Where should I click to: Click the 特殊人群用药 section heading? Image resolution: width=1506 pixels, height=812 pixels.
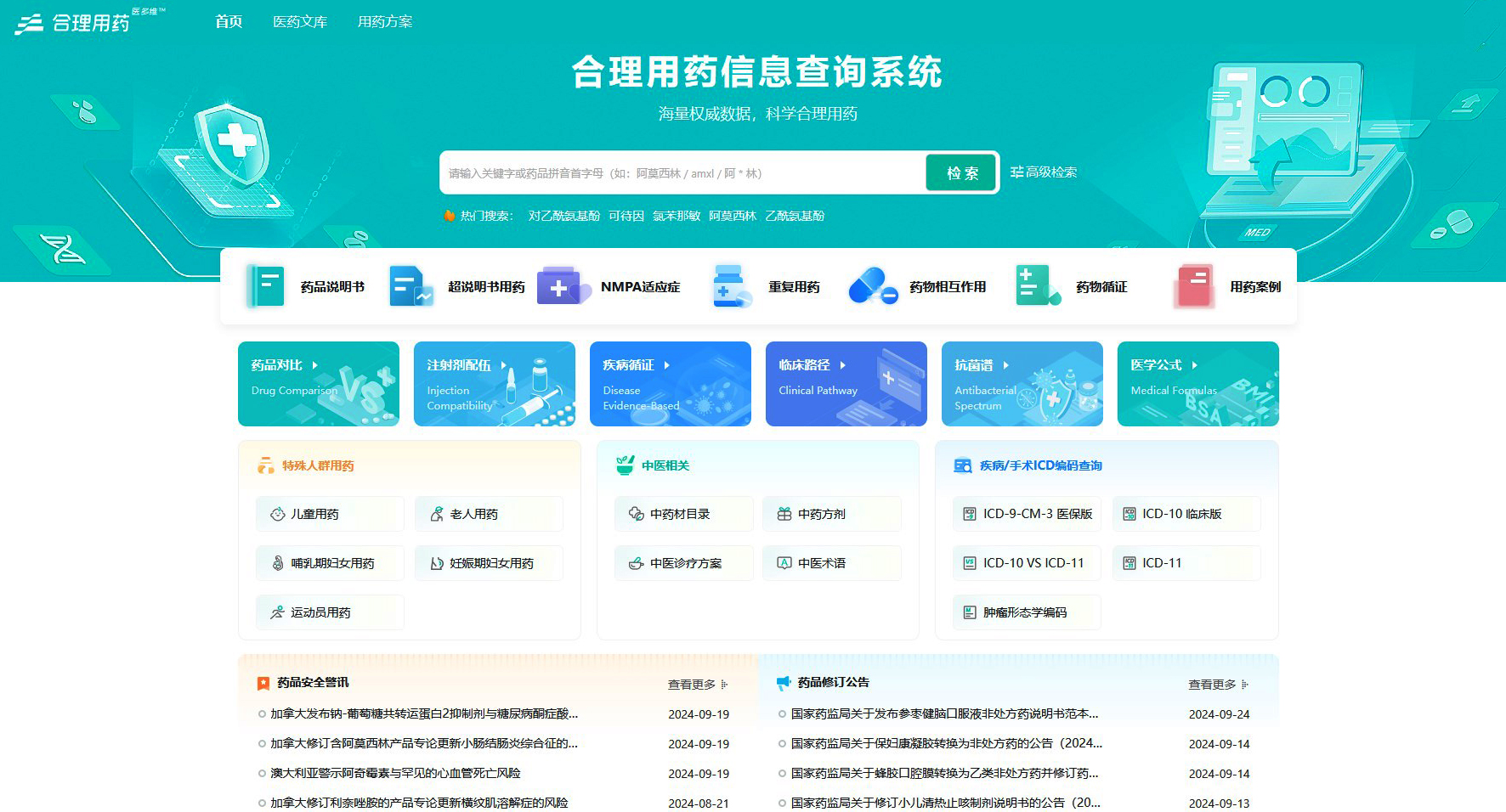tap(318, 465)
